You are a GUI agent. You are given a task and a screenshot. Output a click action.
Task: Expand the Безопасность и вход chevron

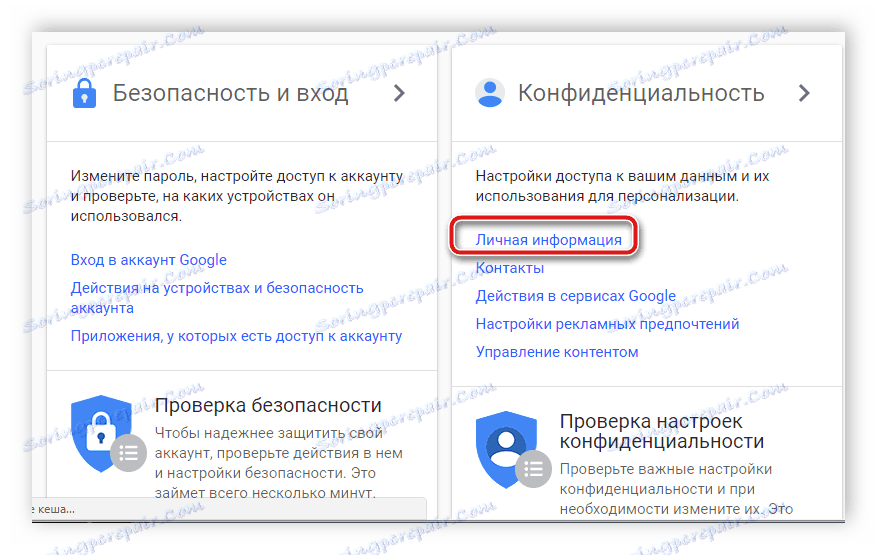tap(399, 93)
